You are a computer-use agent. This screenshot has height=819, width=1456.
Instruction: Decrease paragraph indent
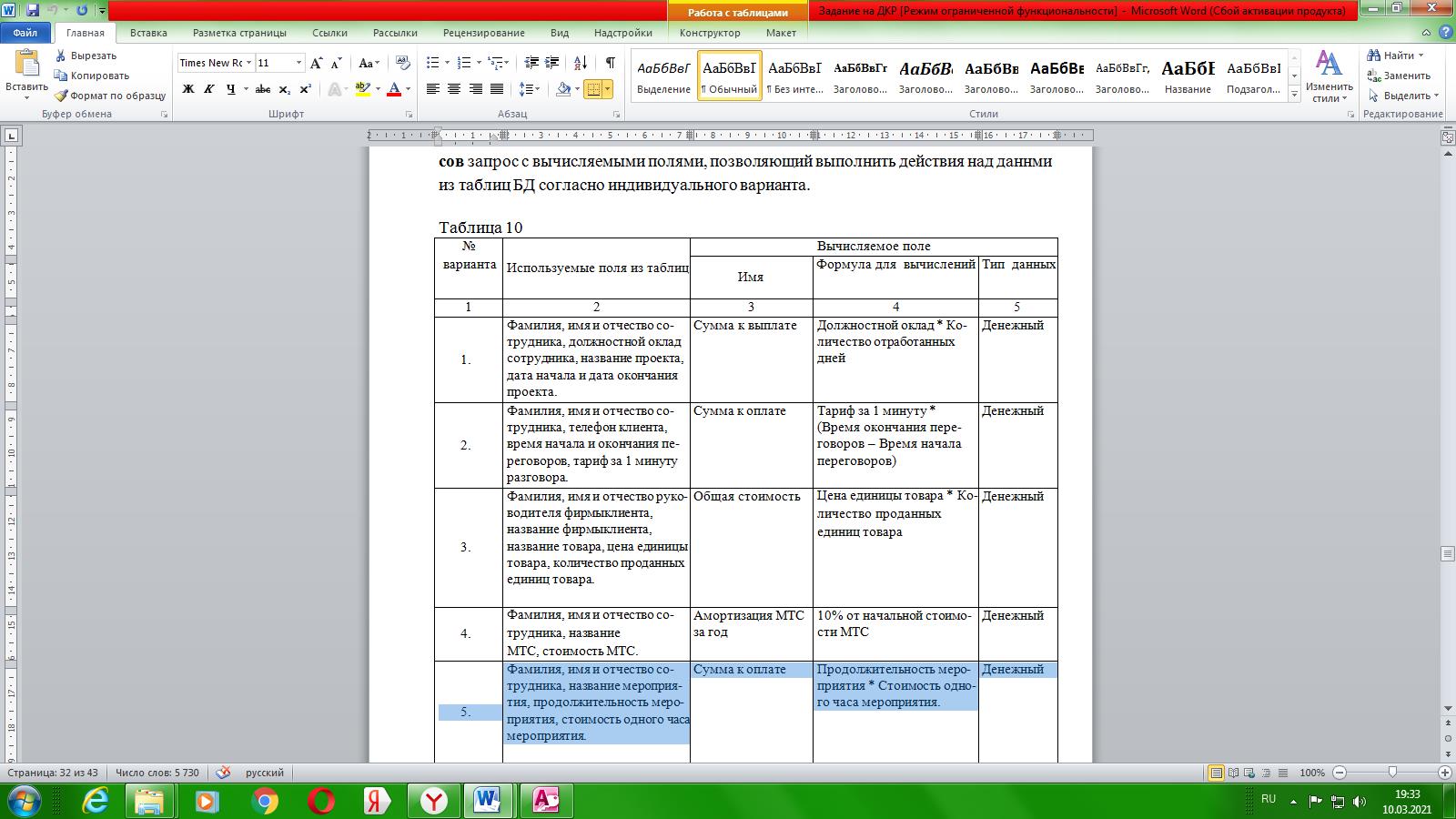pos(532,63)
